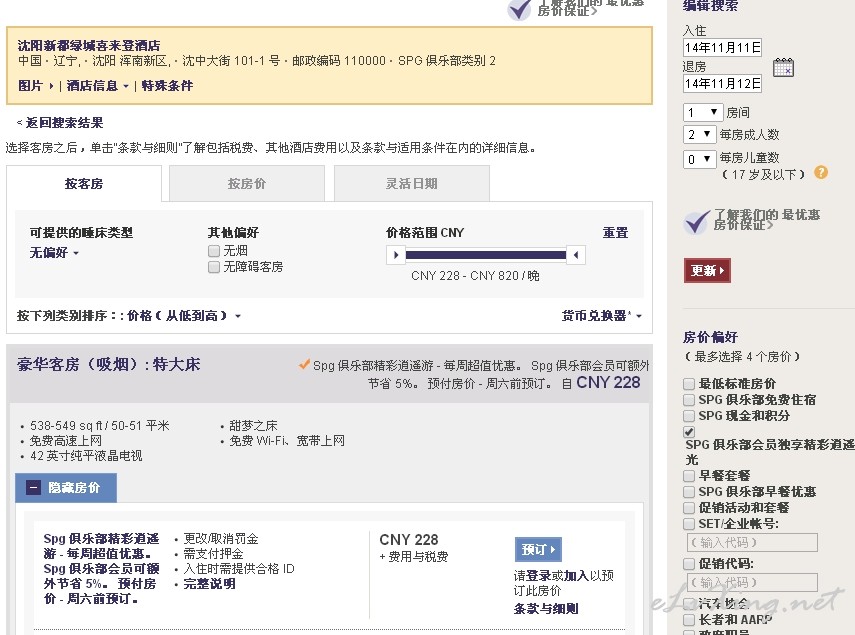Screen dimensions: 855x635
Task: Enable the SPG 俱乐部免费住宿 checkbox
Action: pyautogui.click(x=689, y=400)
